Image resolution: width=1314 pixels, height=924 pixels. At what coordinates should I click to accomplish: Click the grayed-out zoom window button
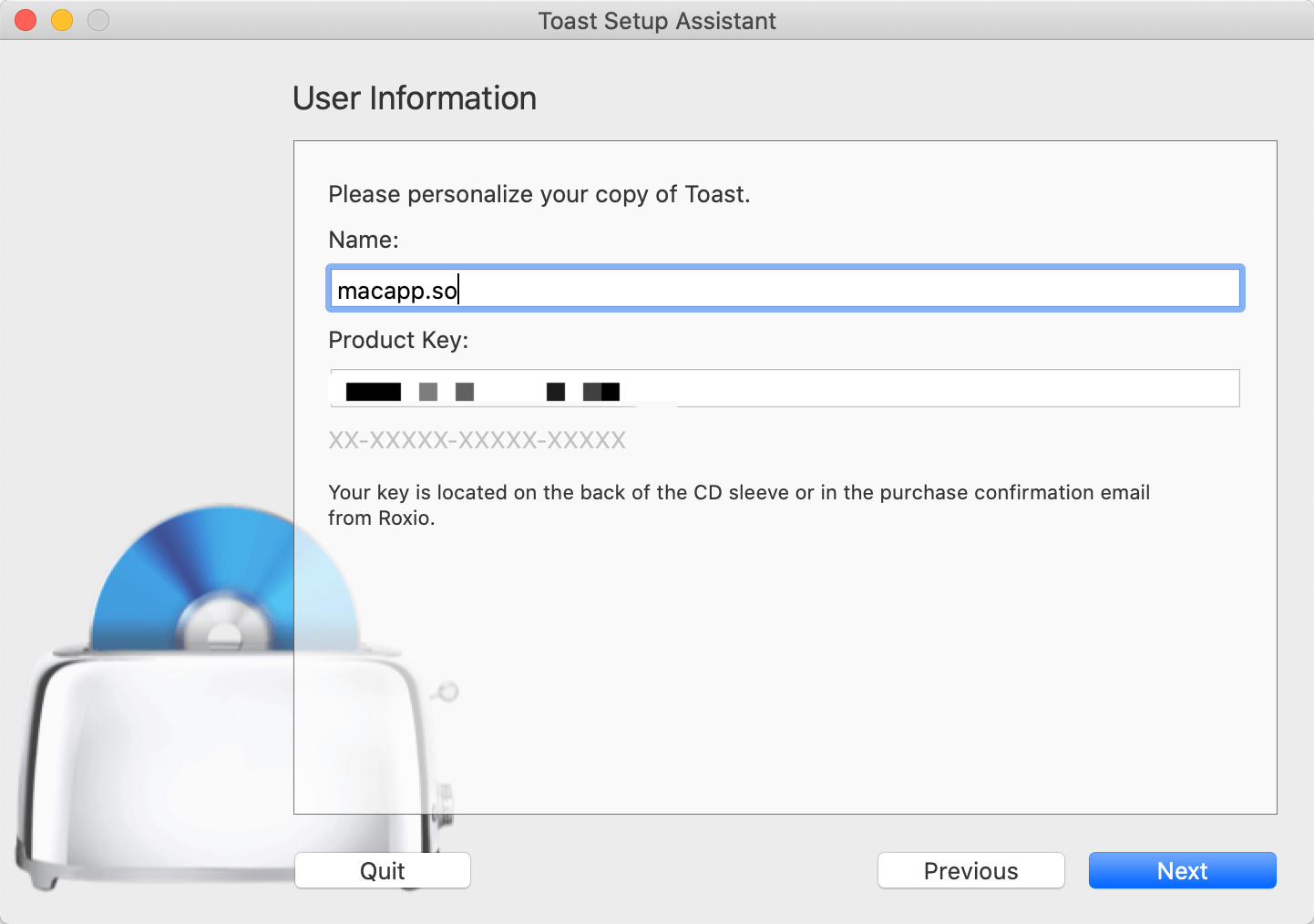(x=98, y=20)
